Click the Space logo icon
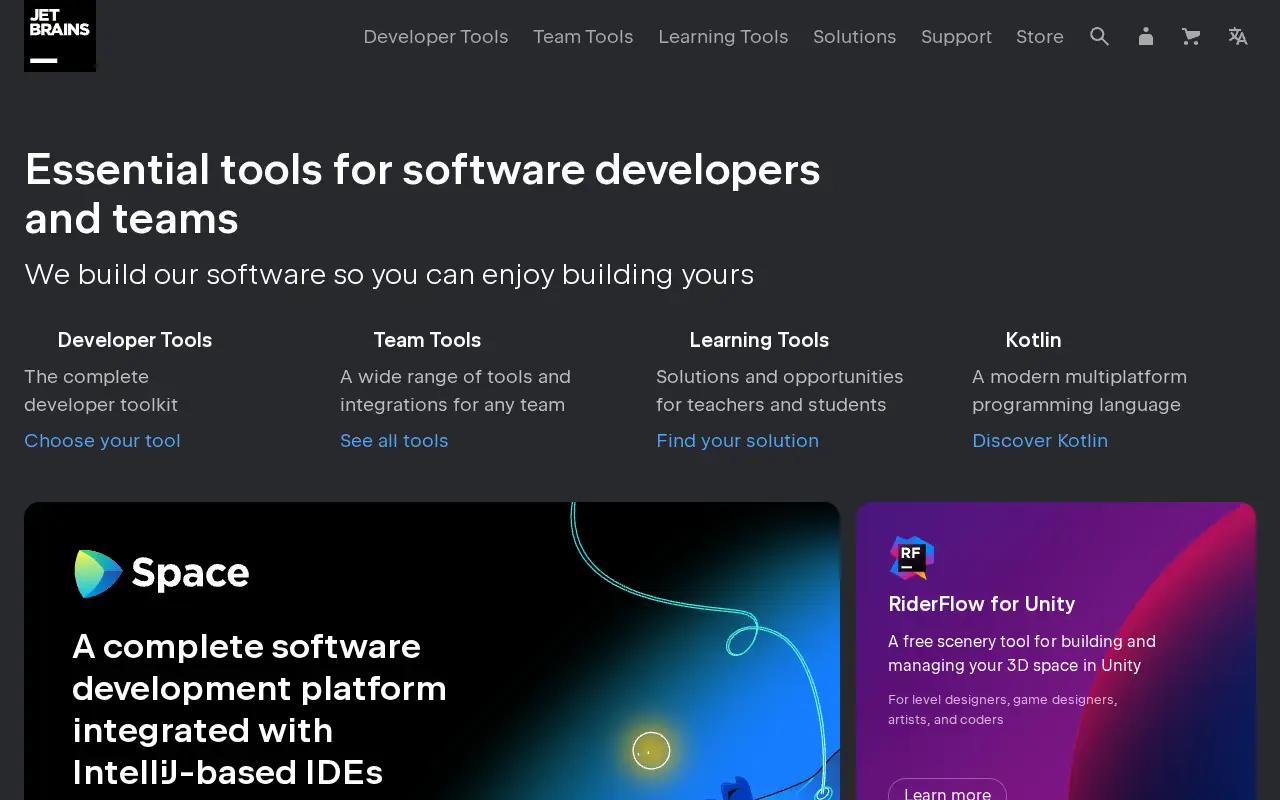Image resolution: width=1280 pixels, height=800 pixels. coord(98,574)
